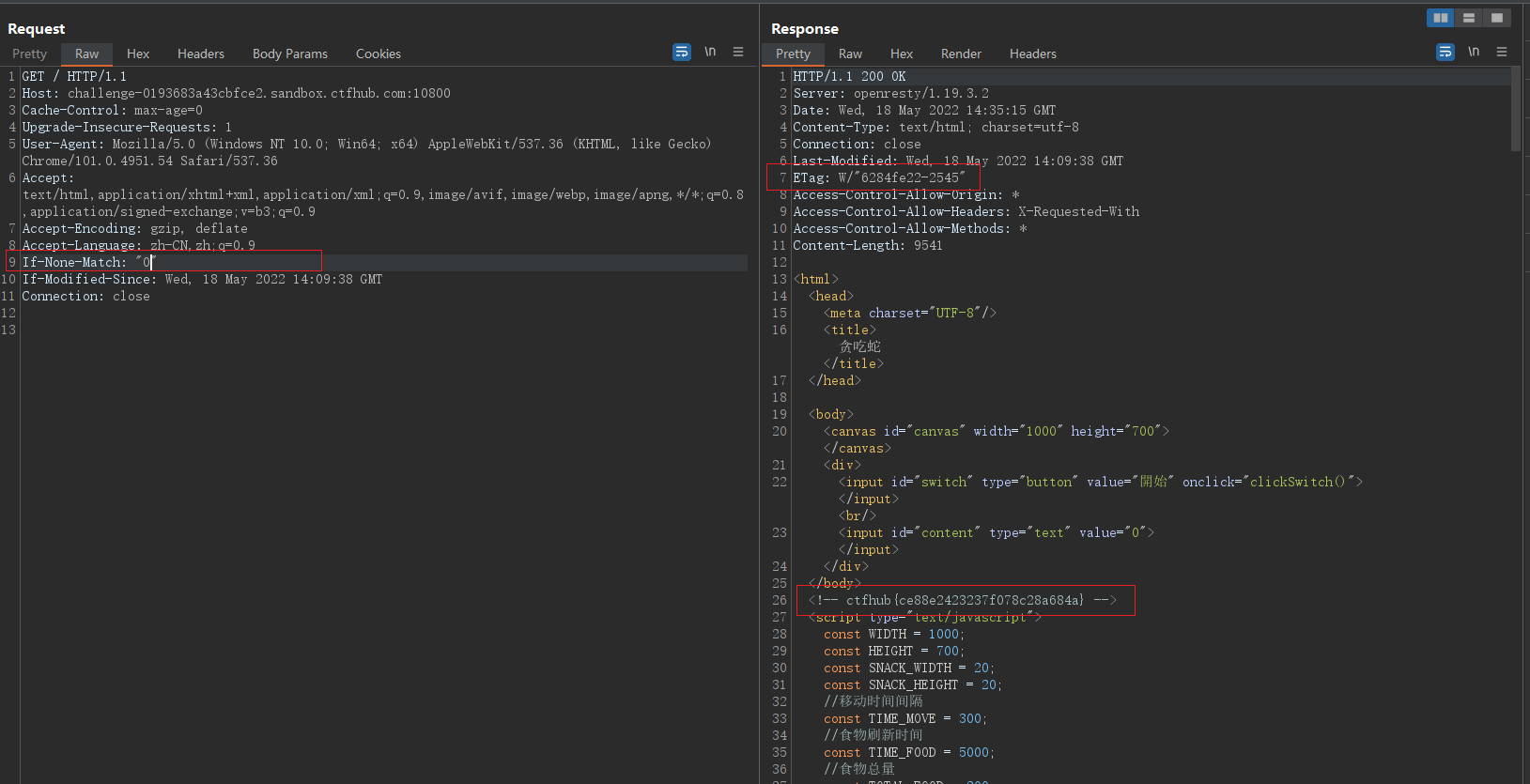Switch Response view to Raw tab
Viewport: 1530px width, 784px height.
(x=850, y=54)
